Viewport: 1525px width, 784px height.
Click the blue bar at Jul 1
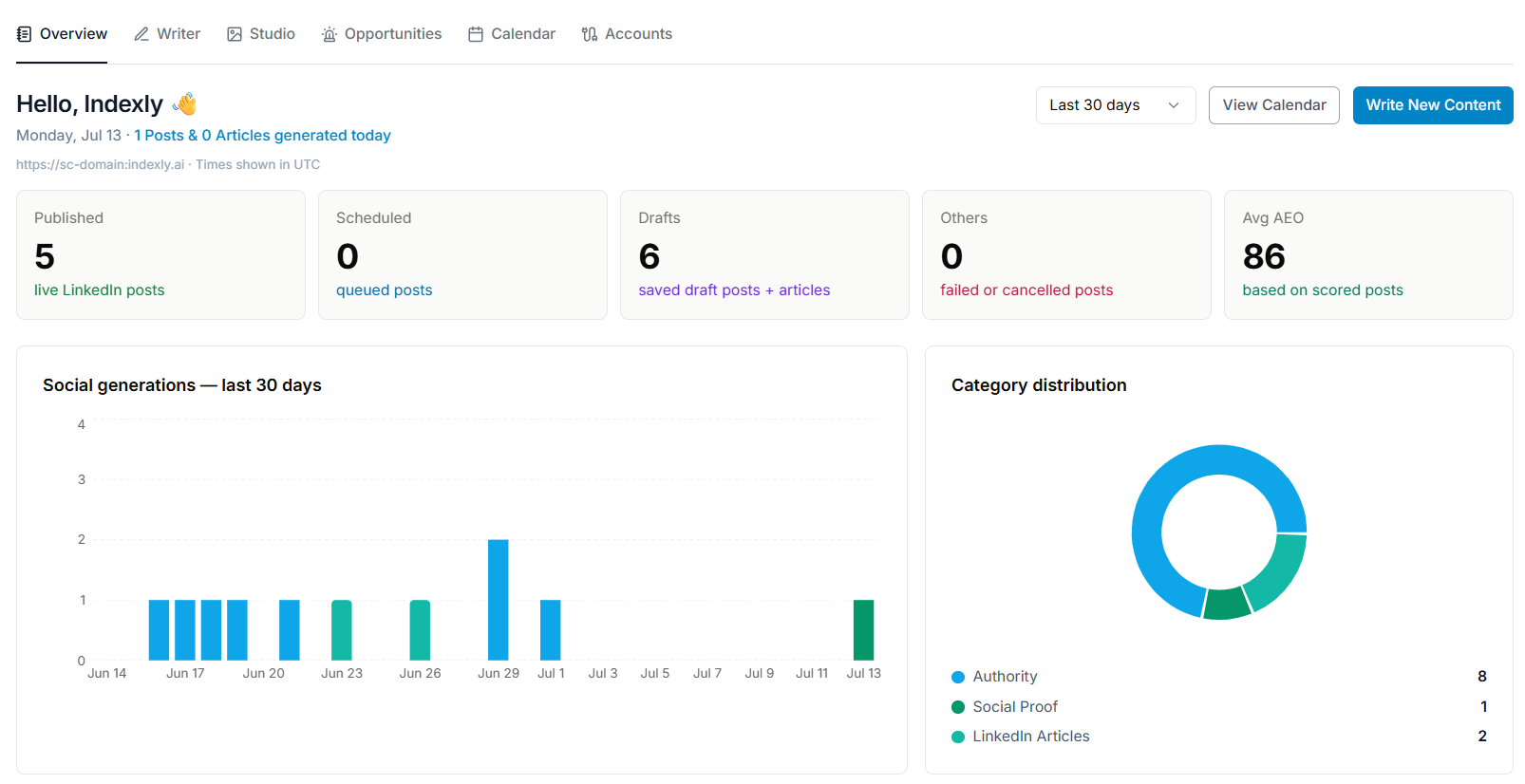tap(551, 630)
